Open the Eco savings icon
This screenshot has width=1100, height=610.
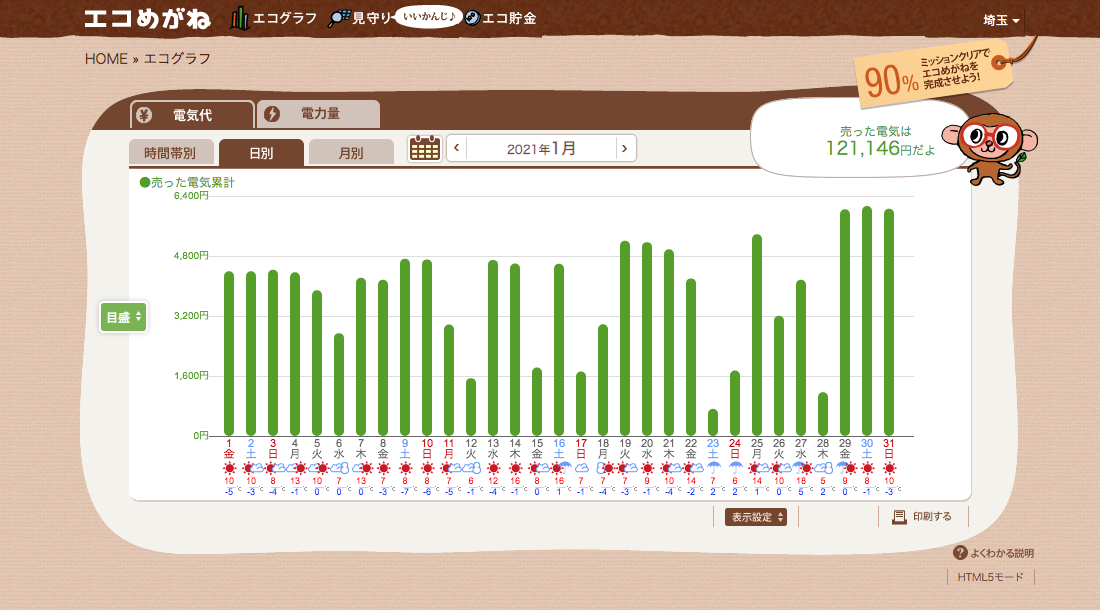472,18
